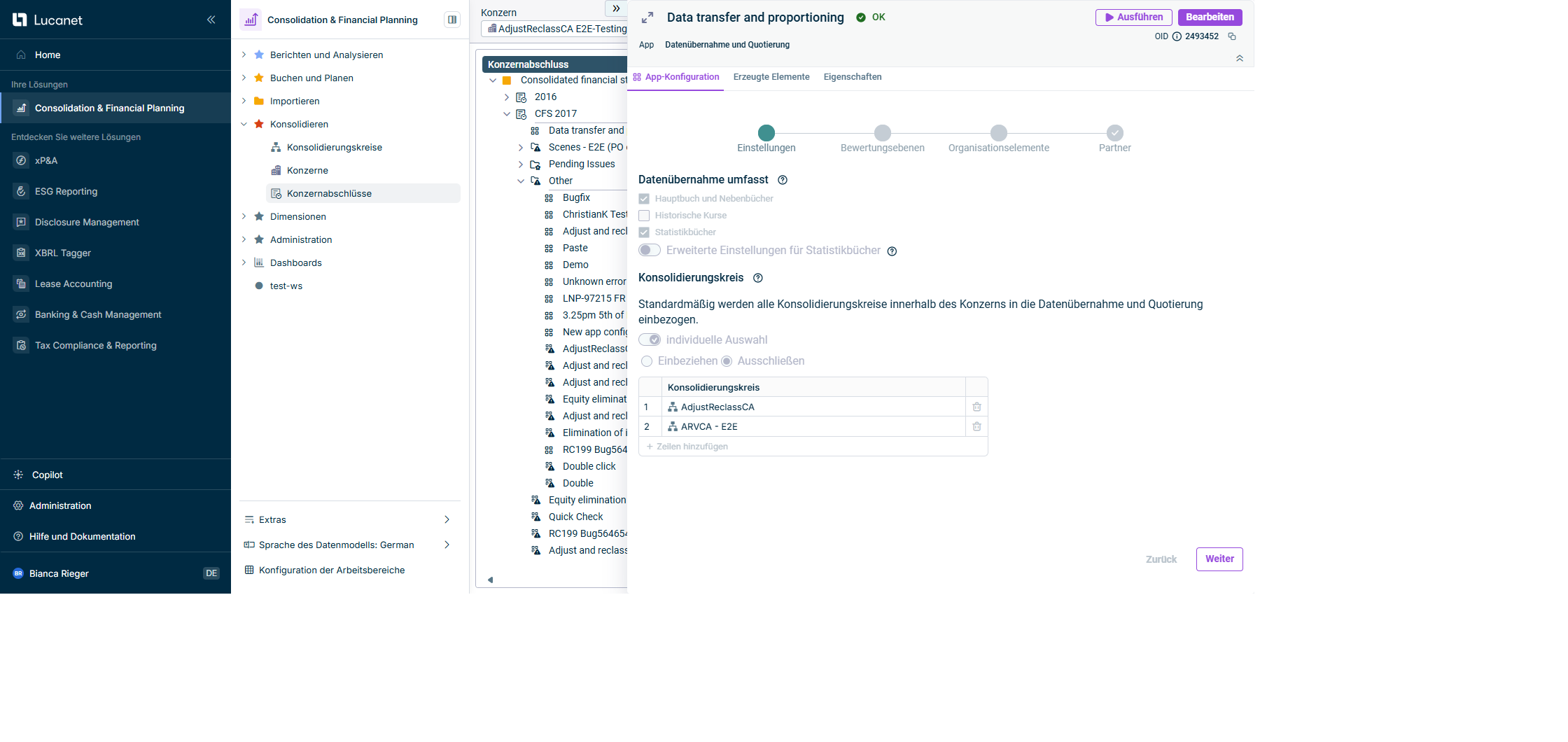The image size is (1568, 742).
Task: Collapse the CFS 2017 tree node
Action: click(507, 113)
